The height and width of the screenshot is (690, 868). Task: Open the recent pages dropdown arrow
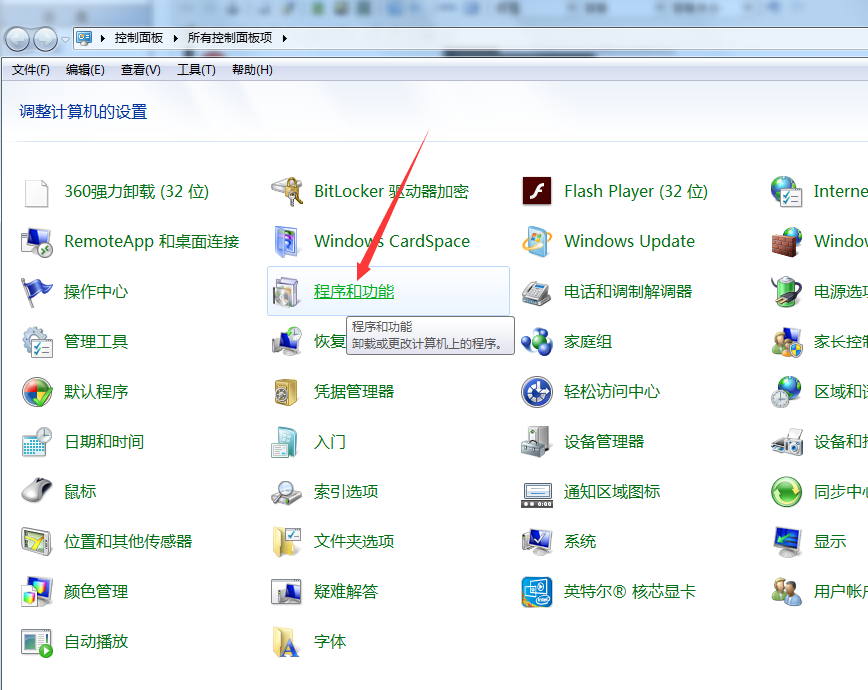tap(65, 39)
